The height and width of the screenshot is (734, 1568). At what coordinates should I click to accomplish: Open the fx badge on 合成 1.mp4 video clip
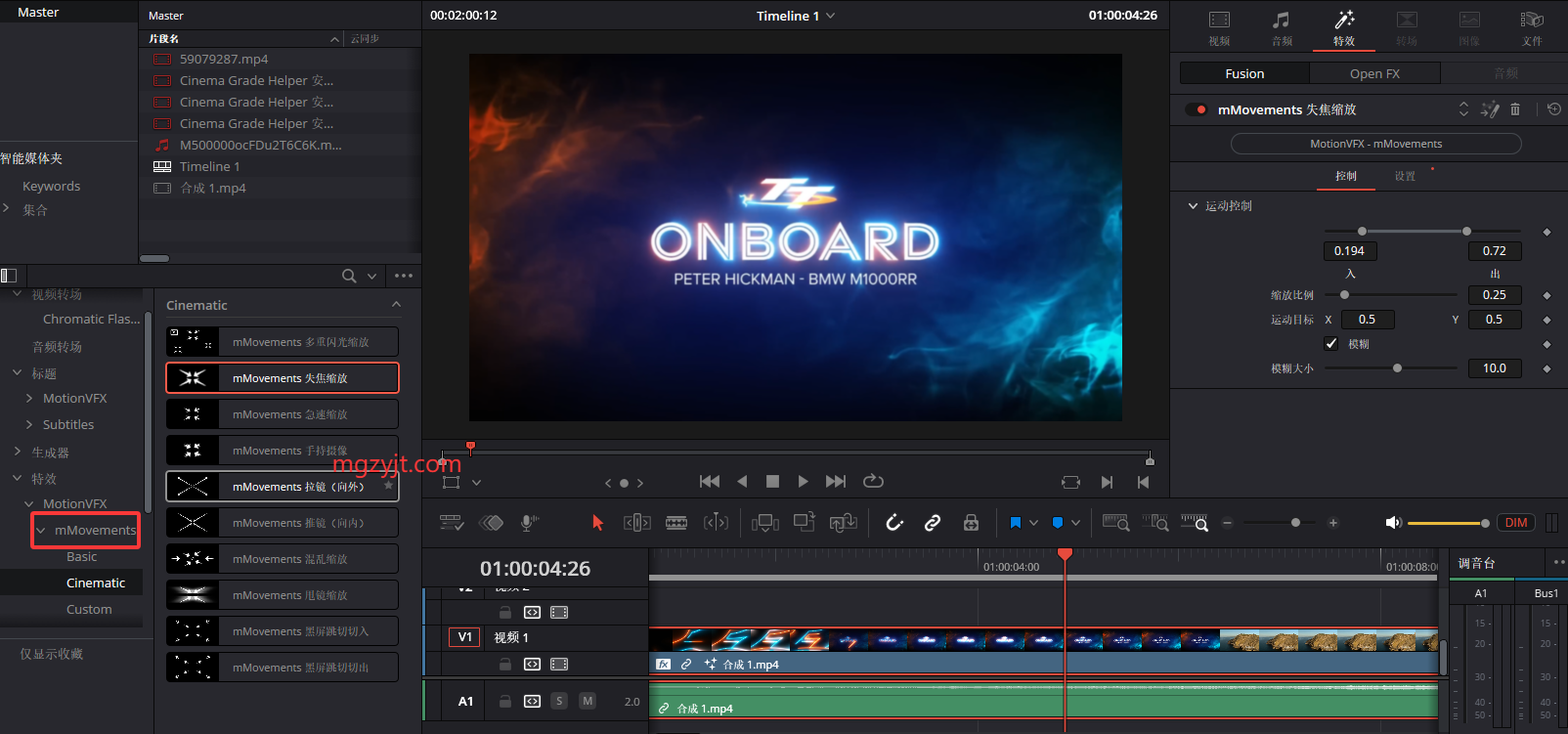(664, 664)
